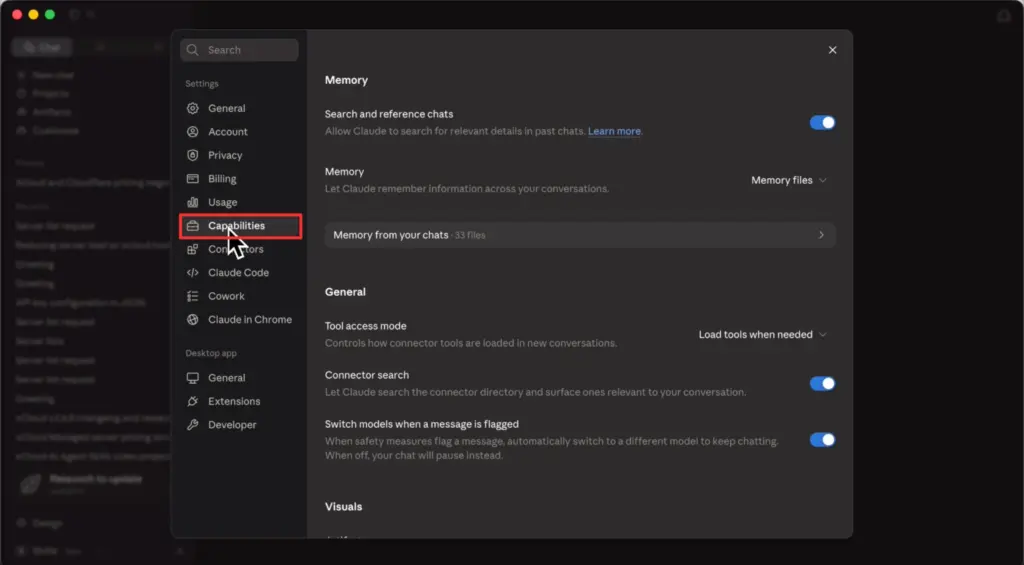Viewport: 1024px width, 565px height.
Task: Click the Claude in Chrome browser icon
Action: click(x=193, y=320)
